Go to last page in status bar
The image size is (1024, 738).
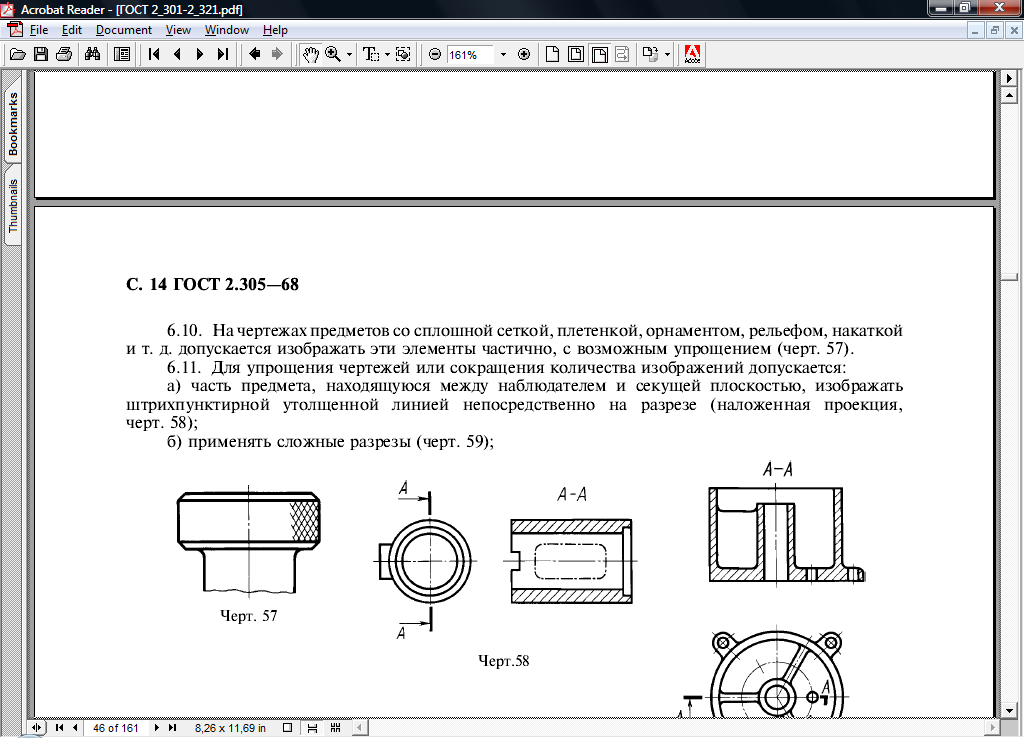click(x=172, y=728)
